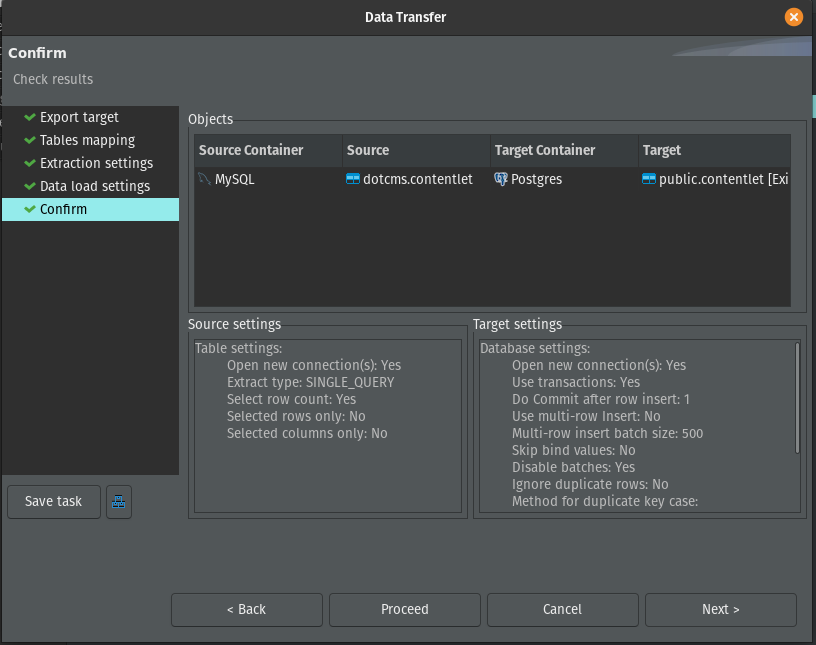
Task: Click the Source Container column header
Action: 251,150
